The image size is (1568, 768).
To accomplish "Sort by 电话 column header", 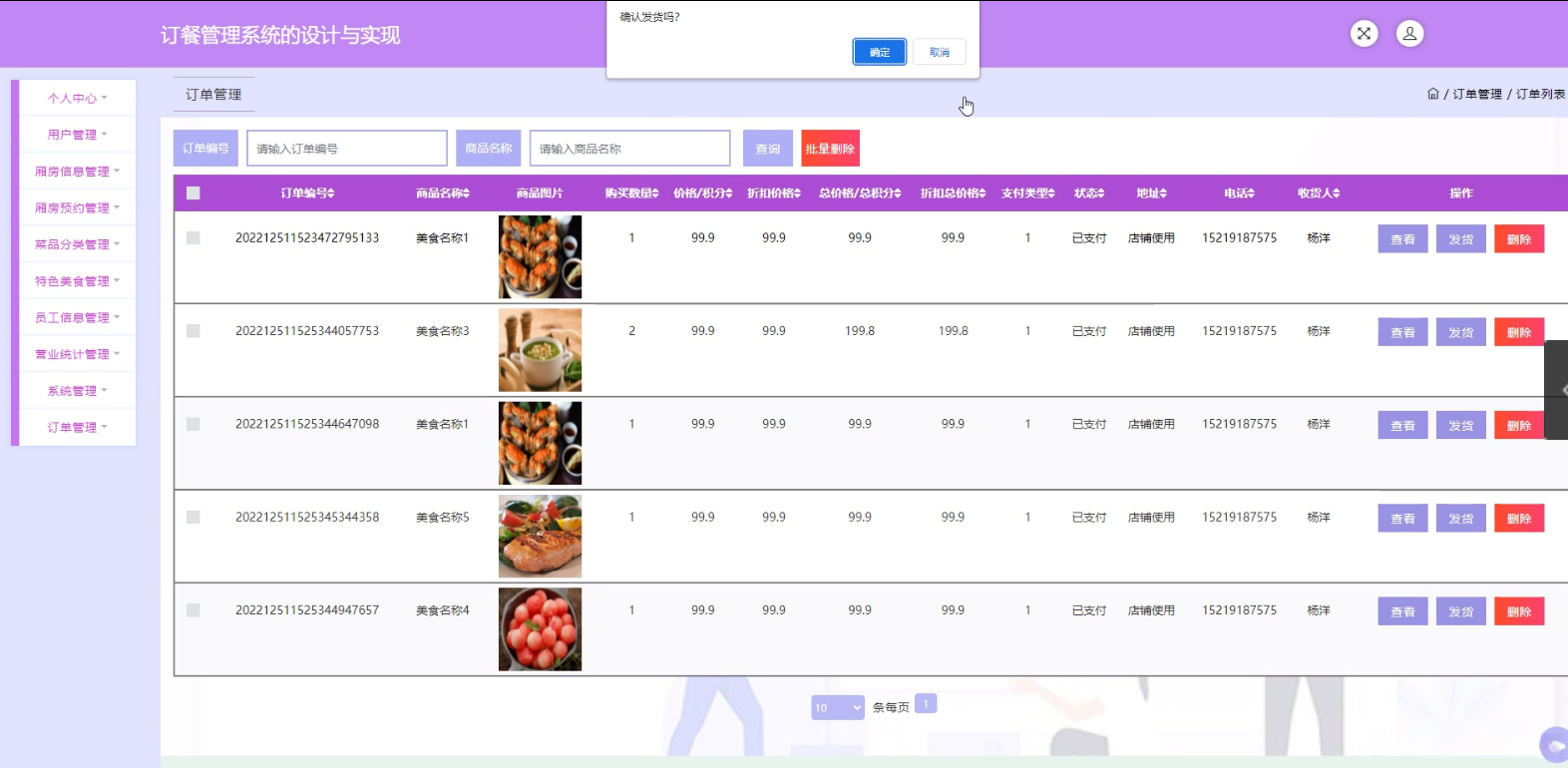I will click(1239, 193).
